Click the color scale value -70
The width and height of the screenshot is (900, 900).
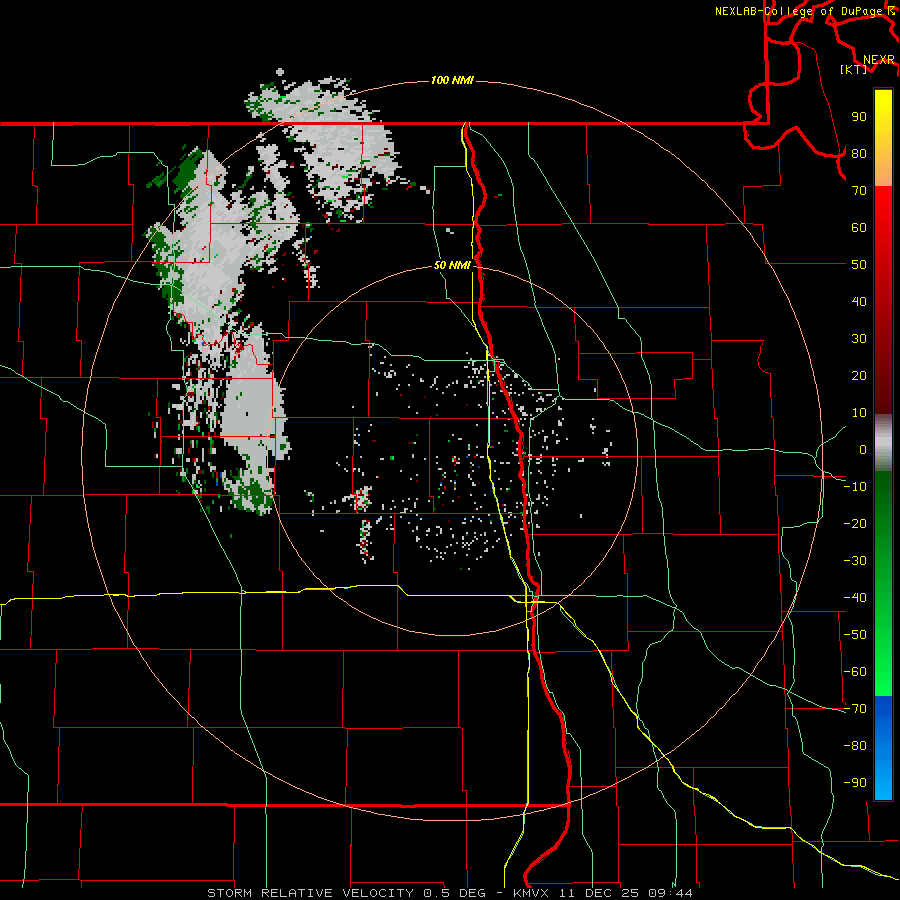(855, 709)
